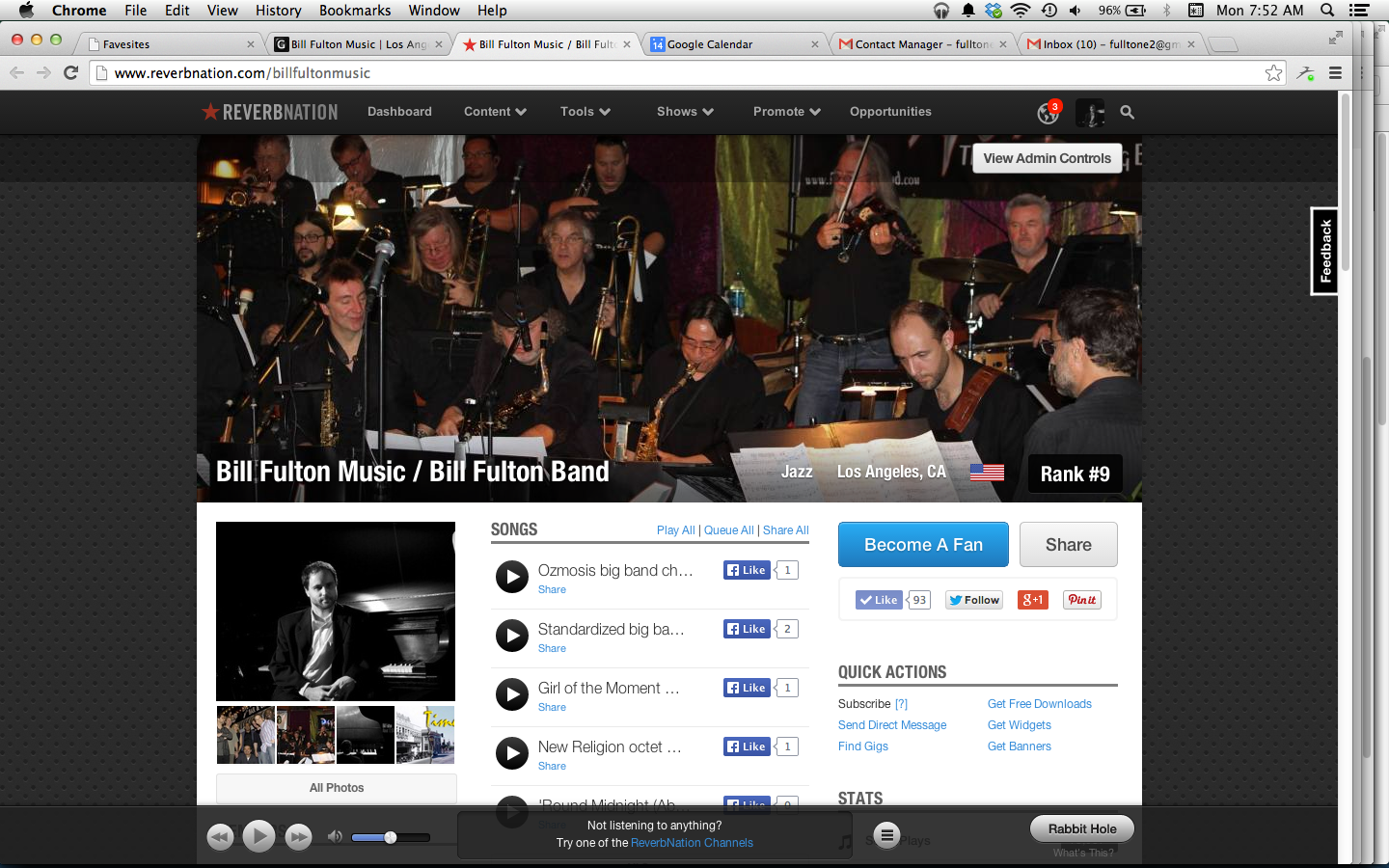1389x868 pixels.
Task: Open Spotlight search in menu bar
Action: 1327,11
